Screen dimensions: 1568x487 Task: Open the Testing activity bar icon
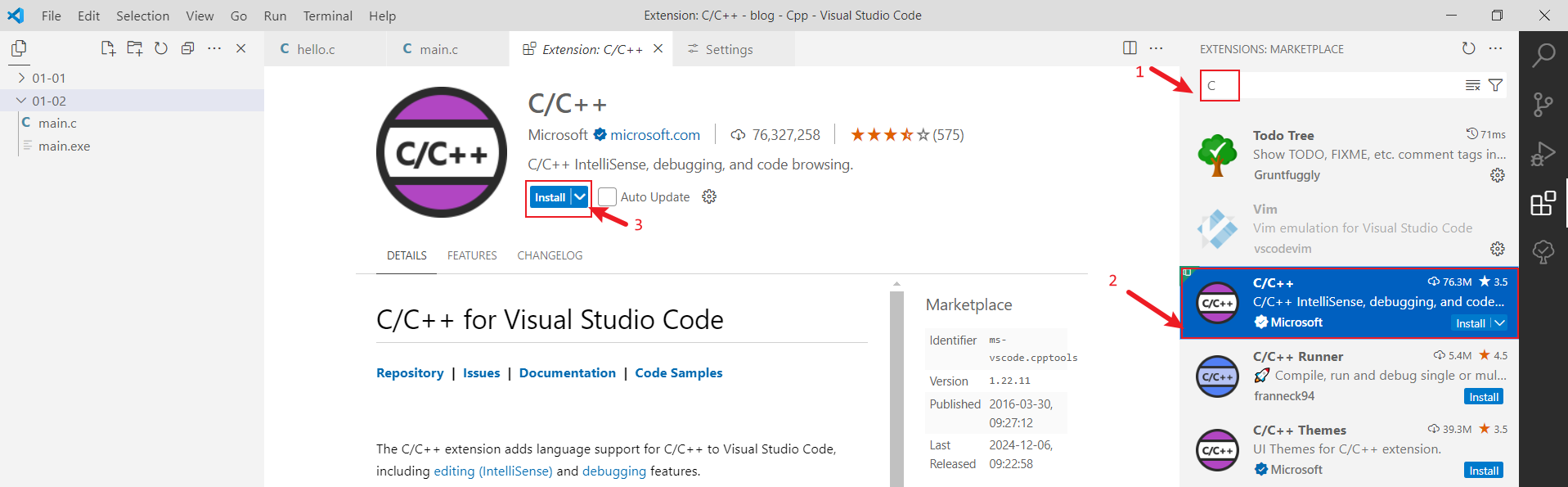(x=1543, y=251)
